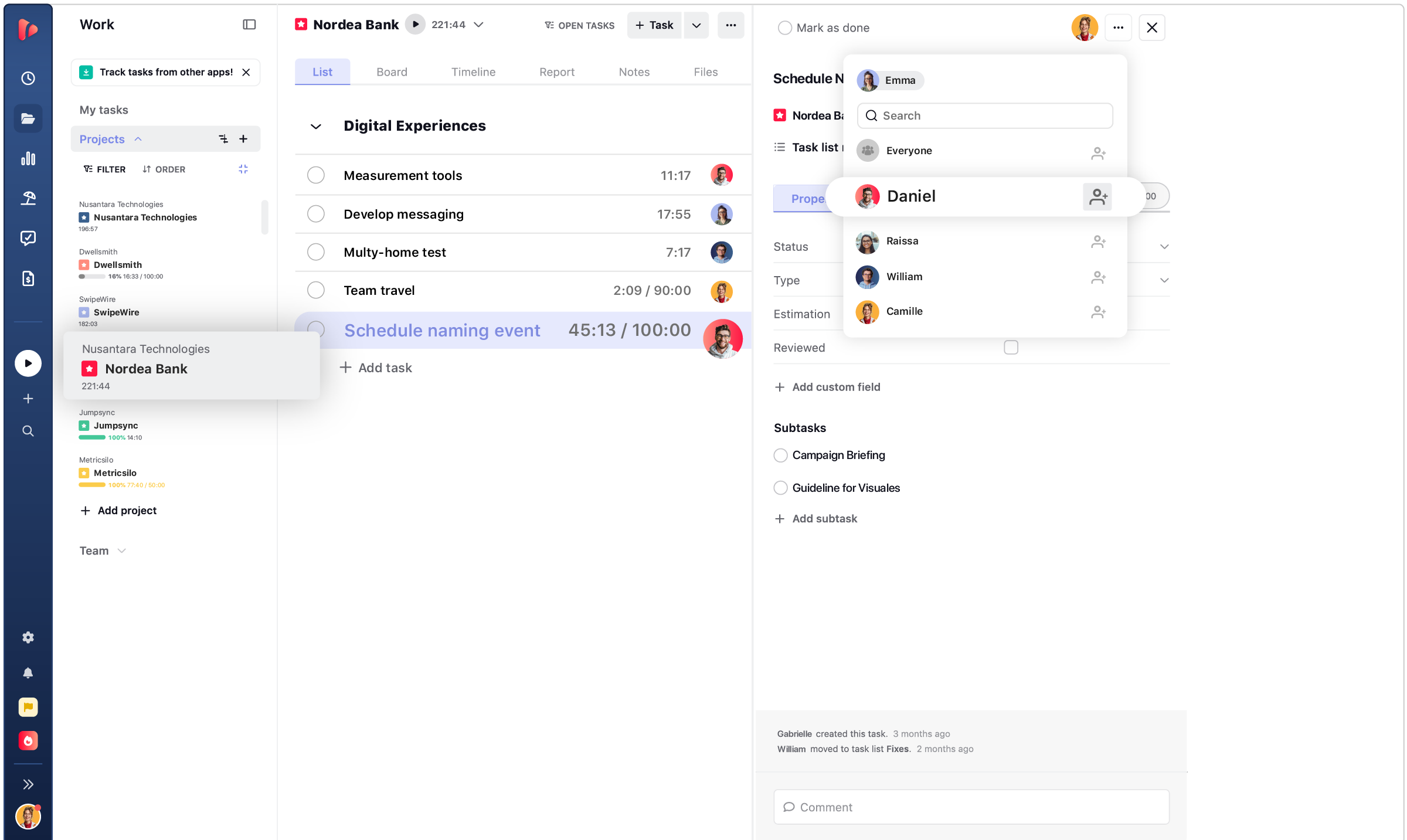Screen dimensions: 1407x840
Task: Mark Develop messaging task complete
Action: pos(316,214)
